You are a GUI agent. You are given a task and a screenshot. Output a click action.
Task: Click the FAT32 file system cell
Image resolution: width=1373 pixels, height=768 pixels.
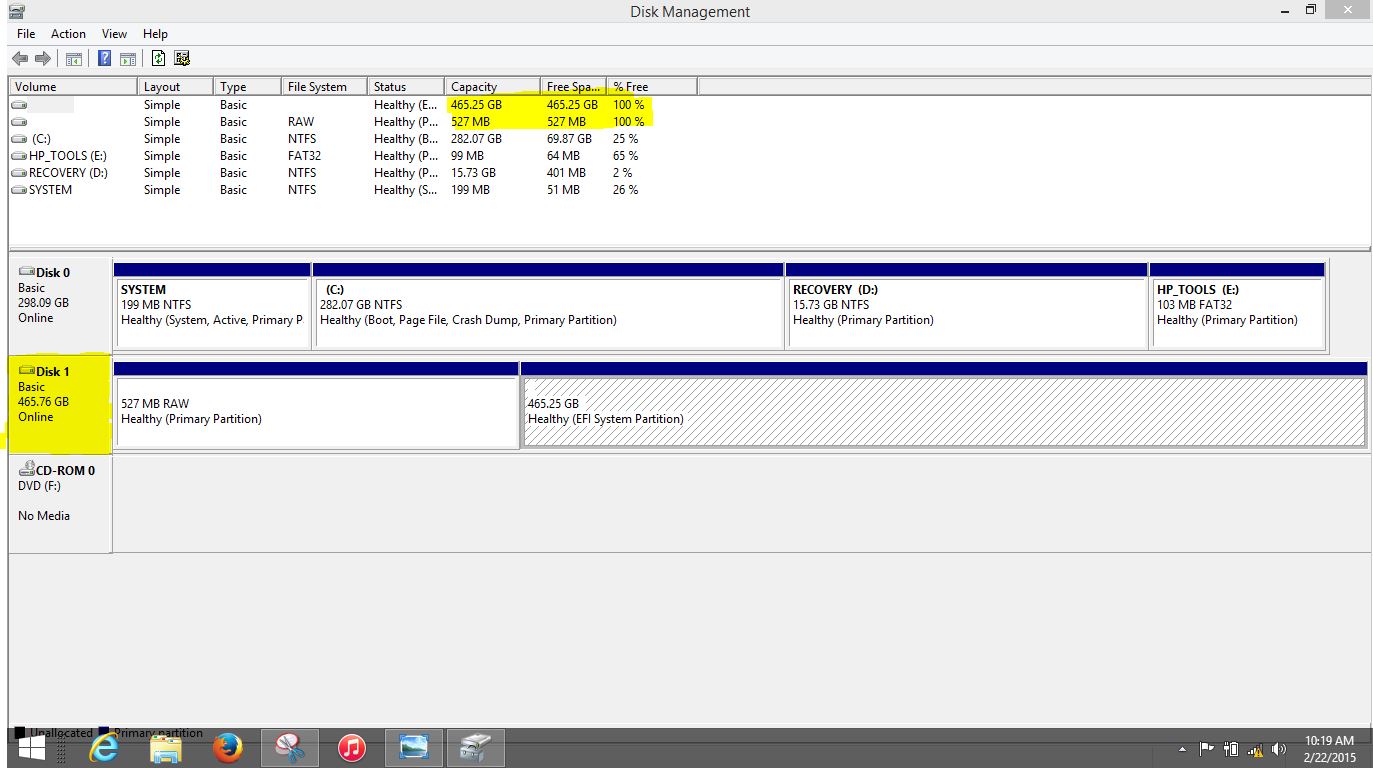click(302, 156)
